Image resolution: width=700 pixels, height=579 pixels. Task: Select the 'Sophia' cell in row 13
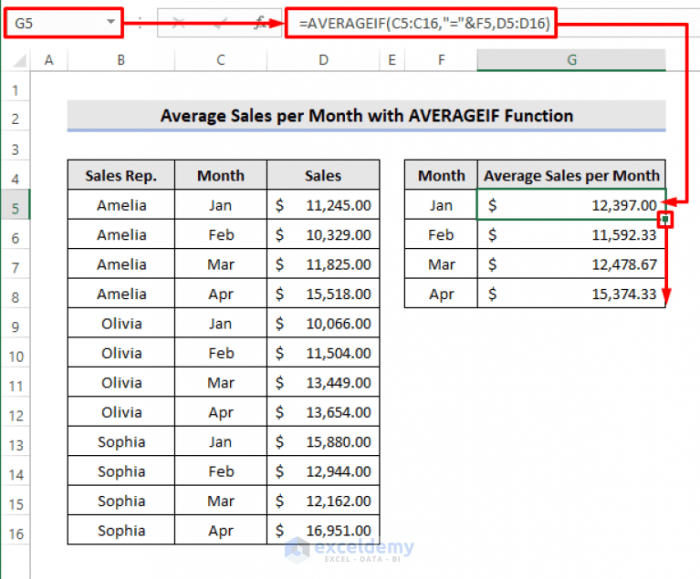(121, 442)
